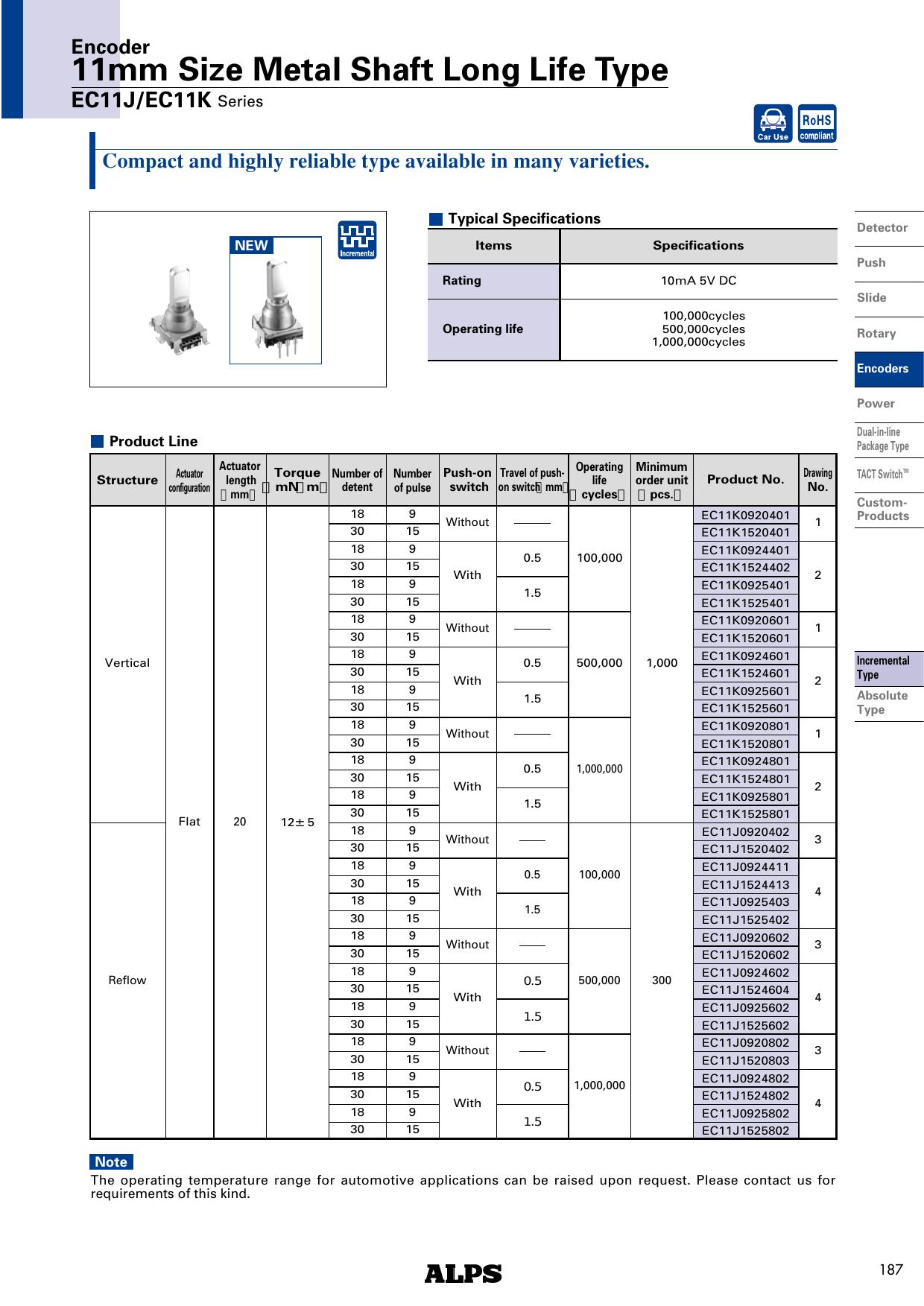Click the RoHS compliant badge
This screenshot has height=1306, width=924.
817,123
